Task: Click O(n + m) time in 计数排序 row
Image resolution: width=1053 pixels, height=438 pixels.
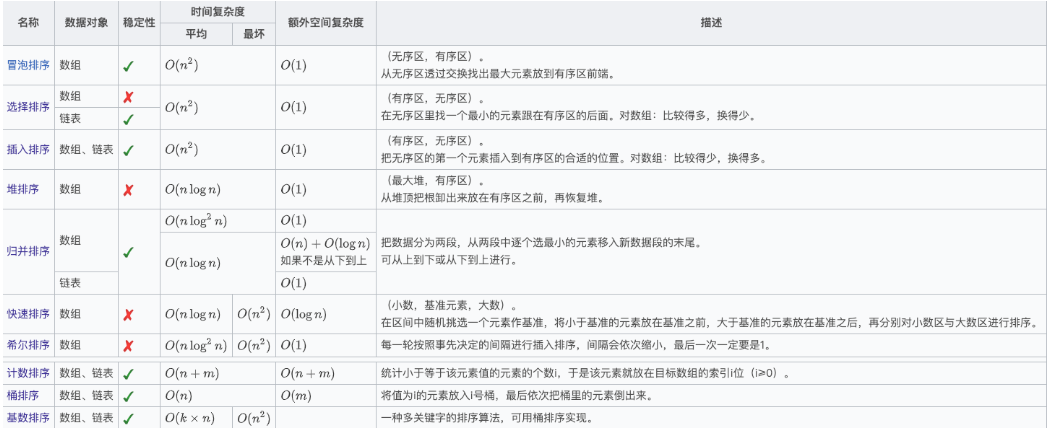Action: click(192, 373)
